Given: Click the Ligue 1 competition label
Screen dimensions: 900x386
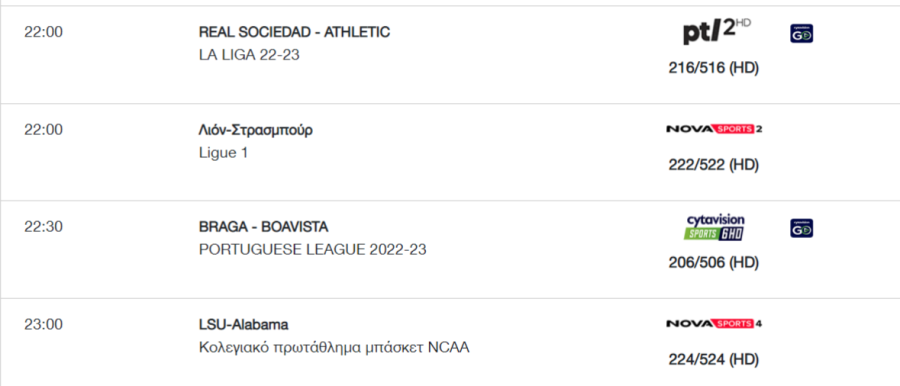Looking at the screenshot, I should pyautogui.click(x=223, y=153).
